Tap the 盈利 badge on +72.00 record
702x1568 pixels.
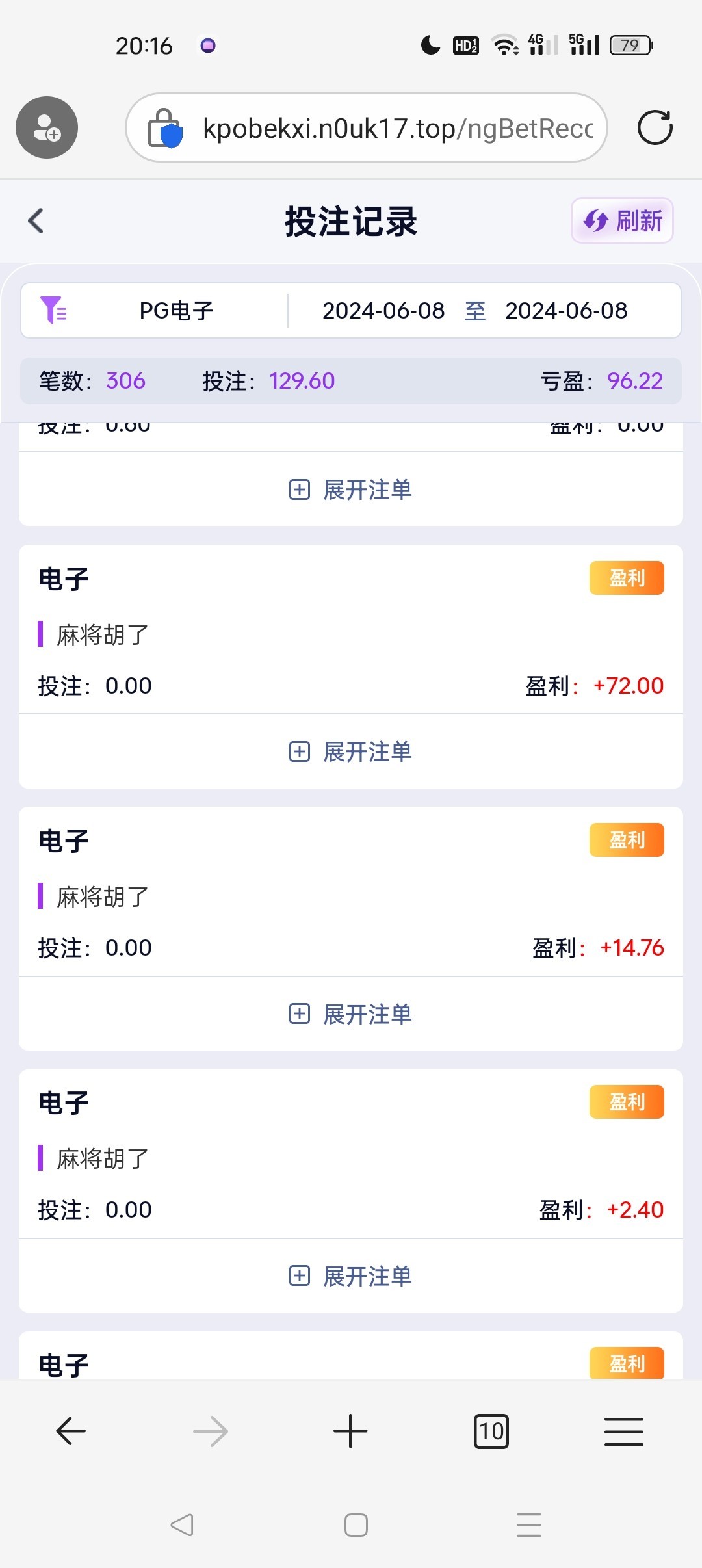point(627,578)
